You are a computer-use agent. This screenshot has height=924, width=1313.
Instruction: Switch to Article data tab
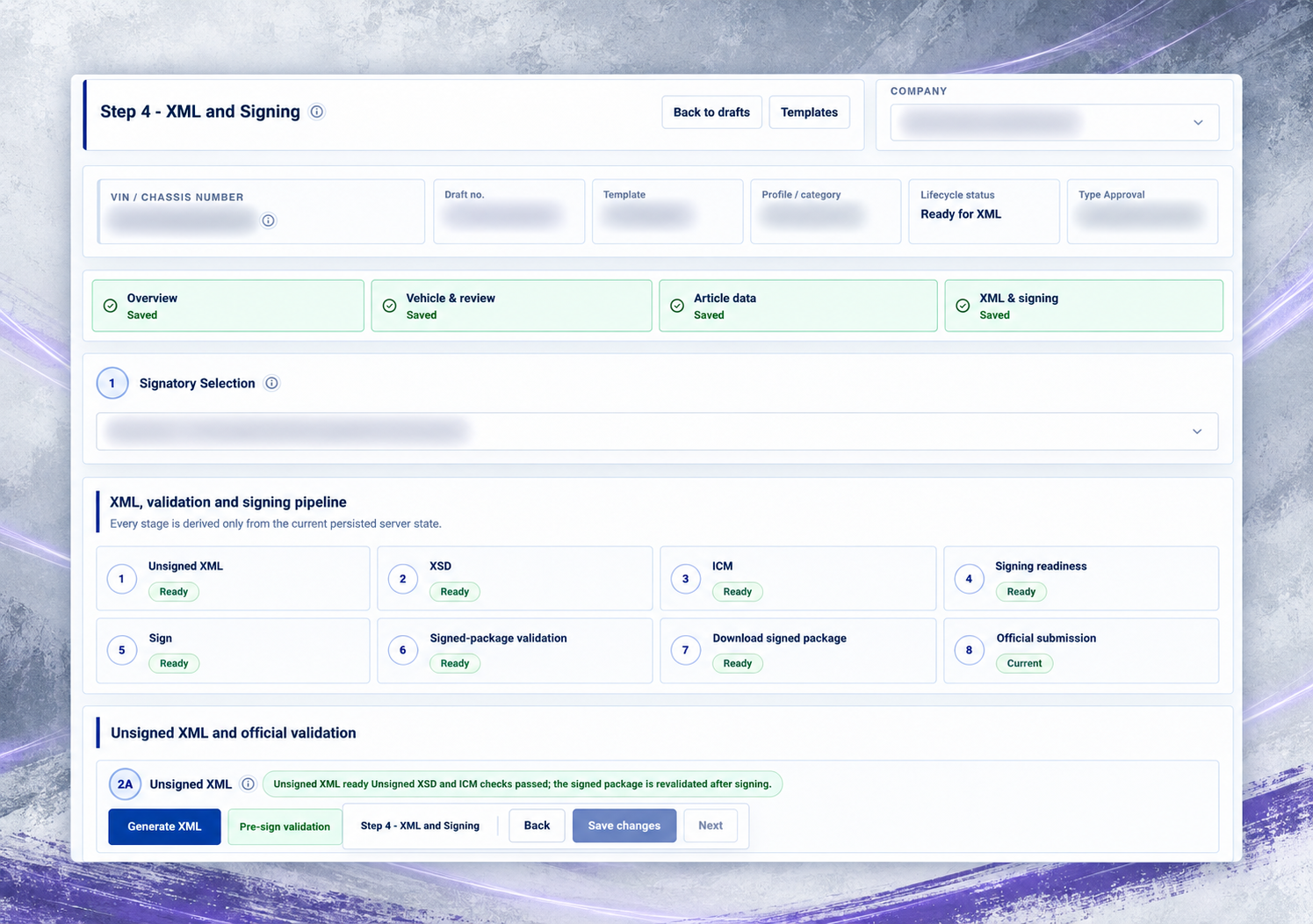pyautogui.click(x=798, y=306)
